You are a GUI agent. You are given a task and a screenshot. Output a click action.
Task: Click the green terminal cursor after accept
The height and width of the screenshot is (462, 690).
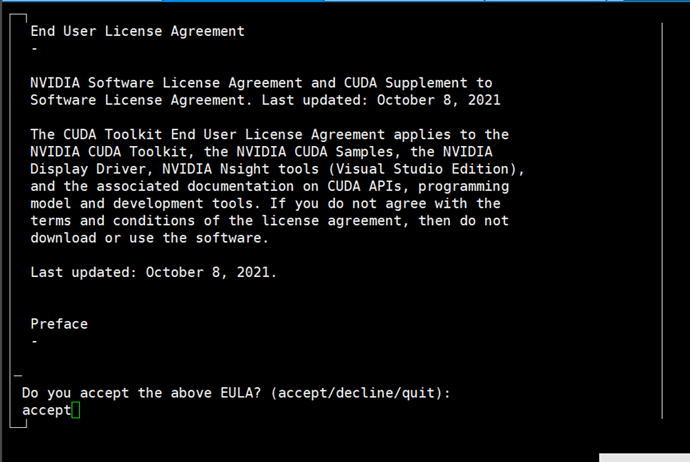[x=75, y=410]
